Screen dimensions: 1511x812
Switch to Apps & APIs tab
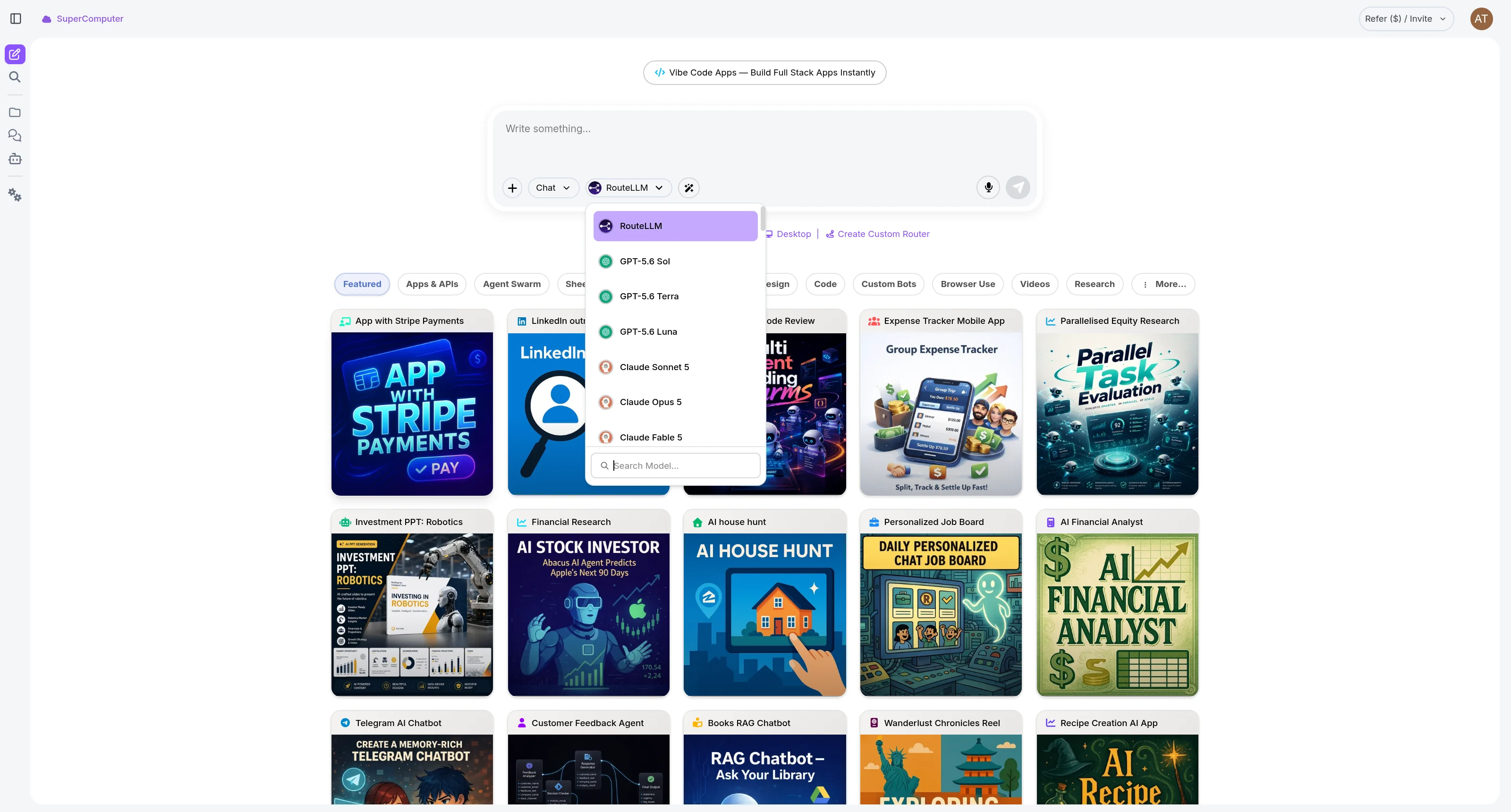[432, 284]
